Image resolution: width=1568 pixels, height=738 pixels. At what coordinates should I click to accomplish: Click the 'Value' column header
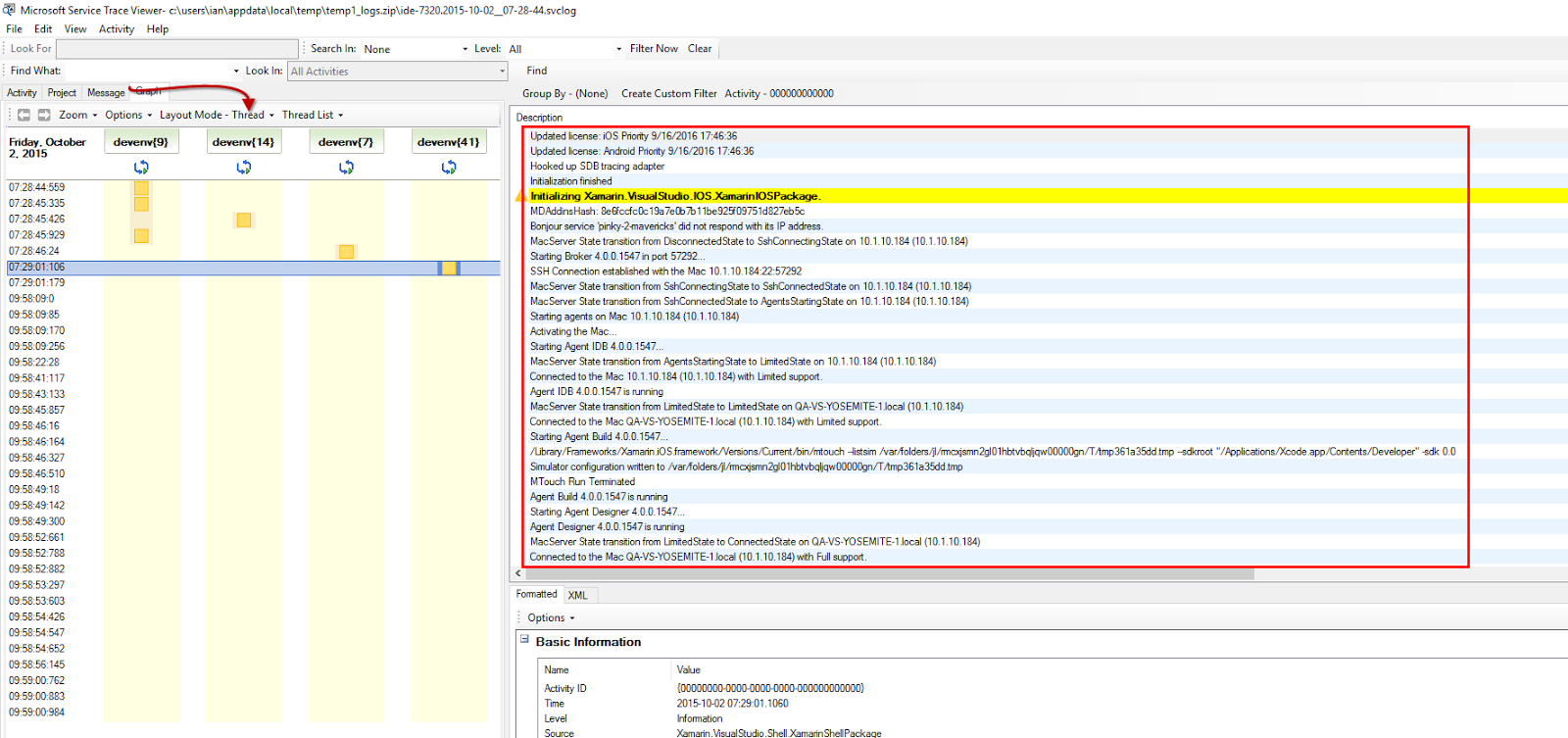[689, 670]
